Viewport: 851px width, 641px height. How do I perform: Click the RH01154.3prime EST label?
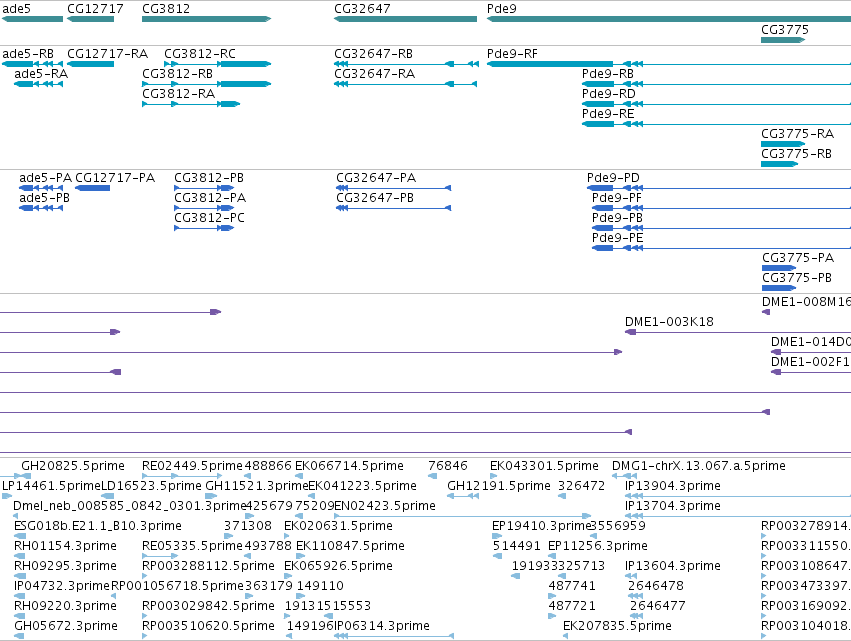pyautogui.click(x=65, y=546)
